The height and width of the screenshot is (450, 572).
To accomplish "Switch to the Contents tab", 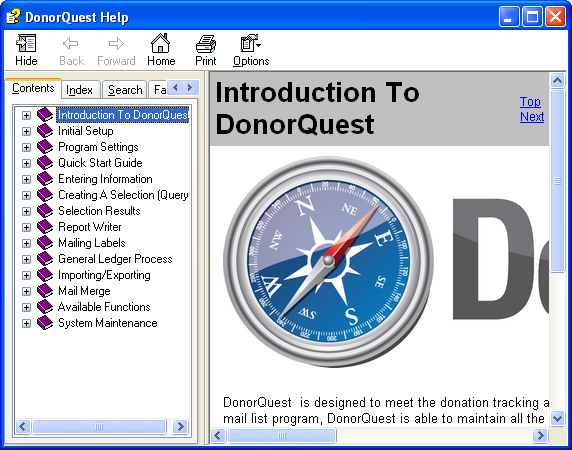I will click(33, 88).
